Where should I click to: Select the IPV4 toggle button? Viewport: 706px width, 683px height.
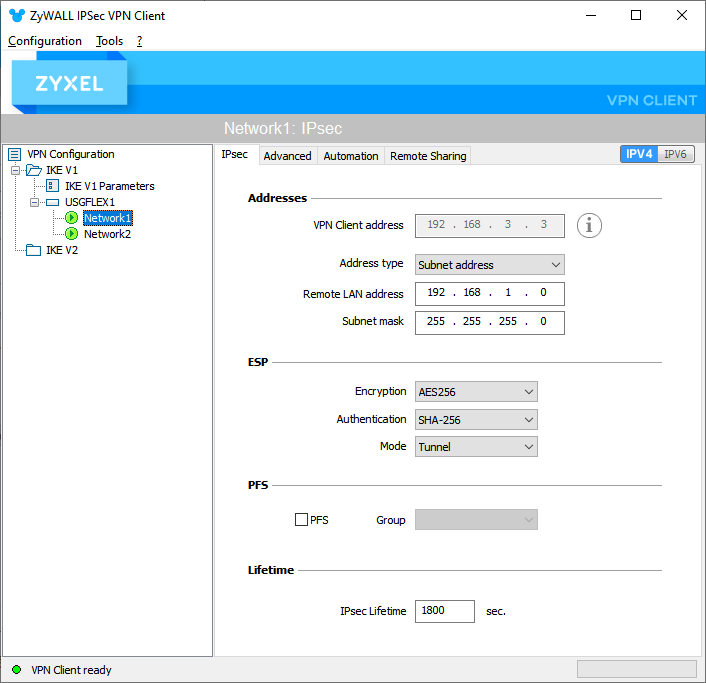click(639, 154)
